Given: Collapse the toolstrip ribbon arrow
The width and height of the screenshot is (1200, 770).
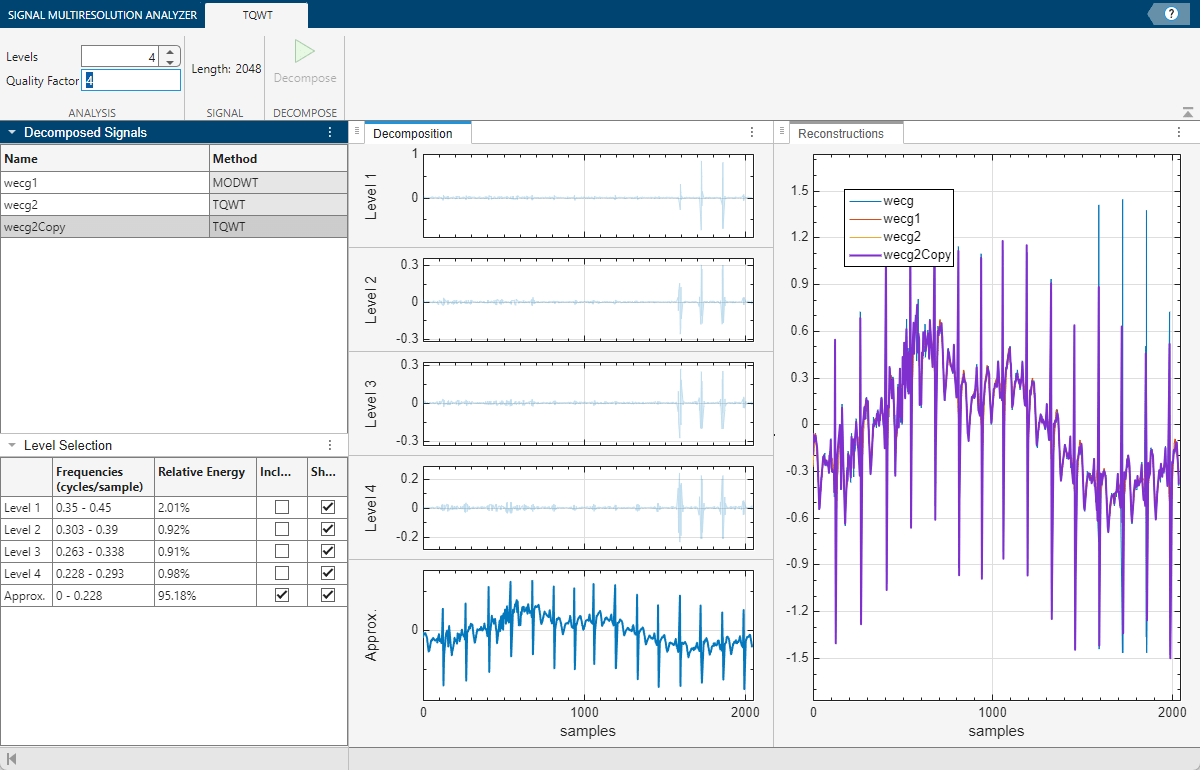Looking at the screenshot, I should click(x=1187, y=112).
